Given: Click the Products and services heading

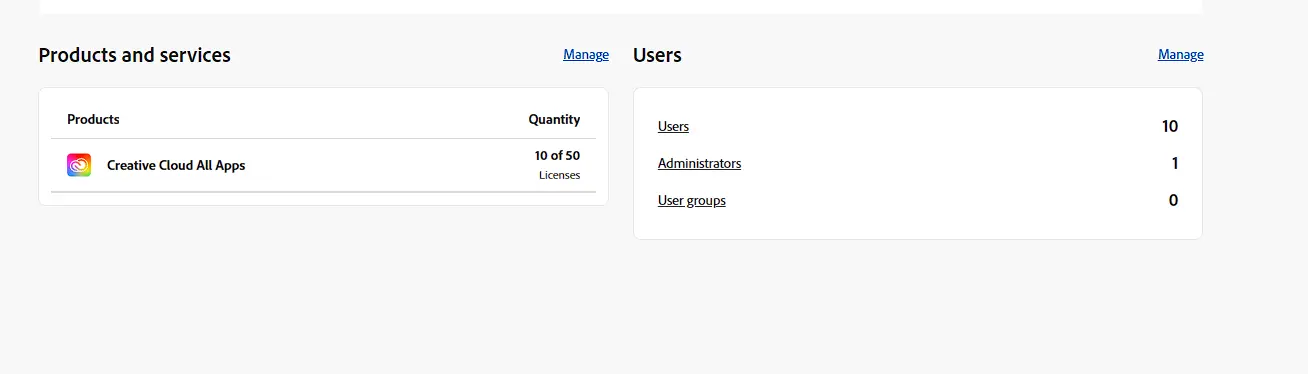Looking at the screenshot, I should click(x=134, y=55).
